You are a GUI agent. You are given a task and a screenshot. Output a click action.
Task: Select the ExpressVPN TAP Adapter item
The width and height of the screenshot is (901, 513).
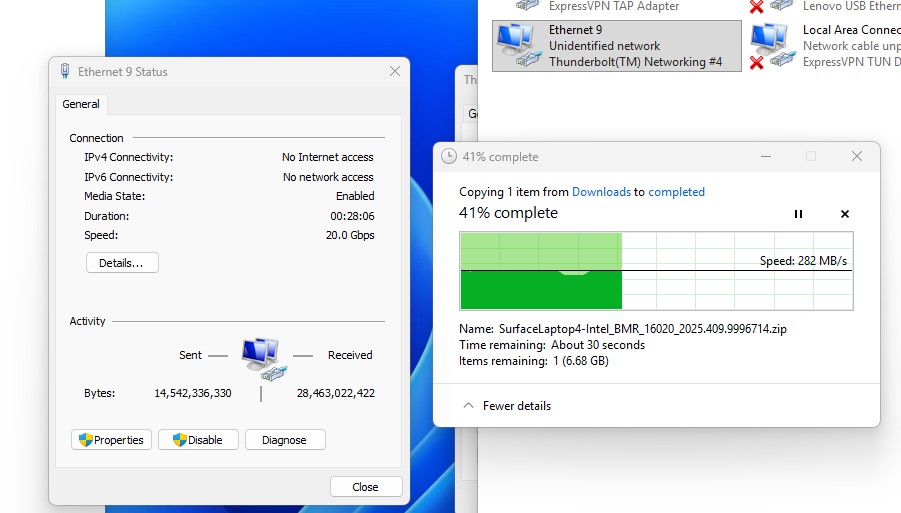pyautogui.click(x=613, y=6)
